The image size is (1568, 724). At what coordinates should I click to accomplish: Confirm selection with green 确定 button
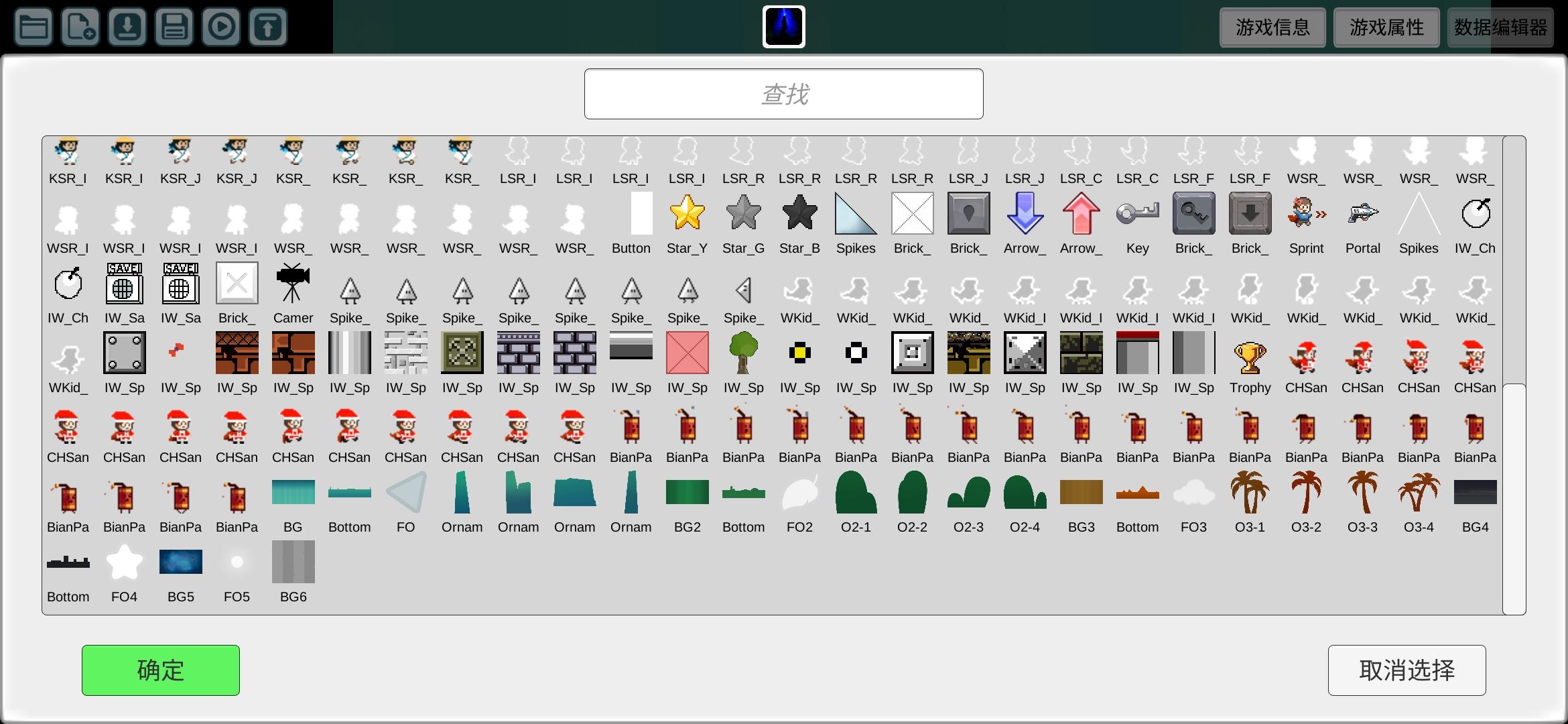click(161, 670)
